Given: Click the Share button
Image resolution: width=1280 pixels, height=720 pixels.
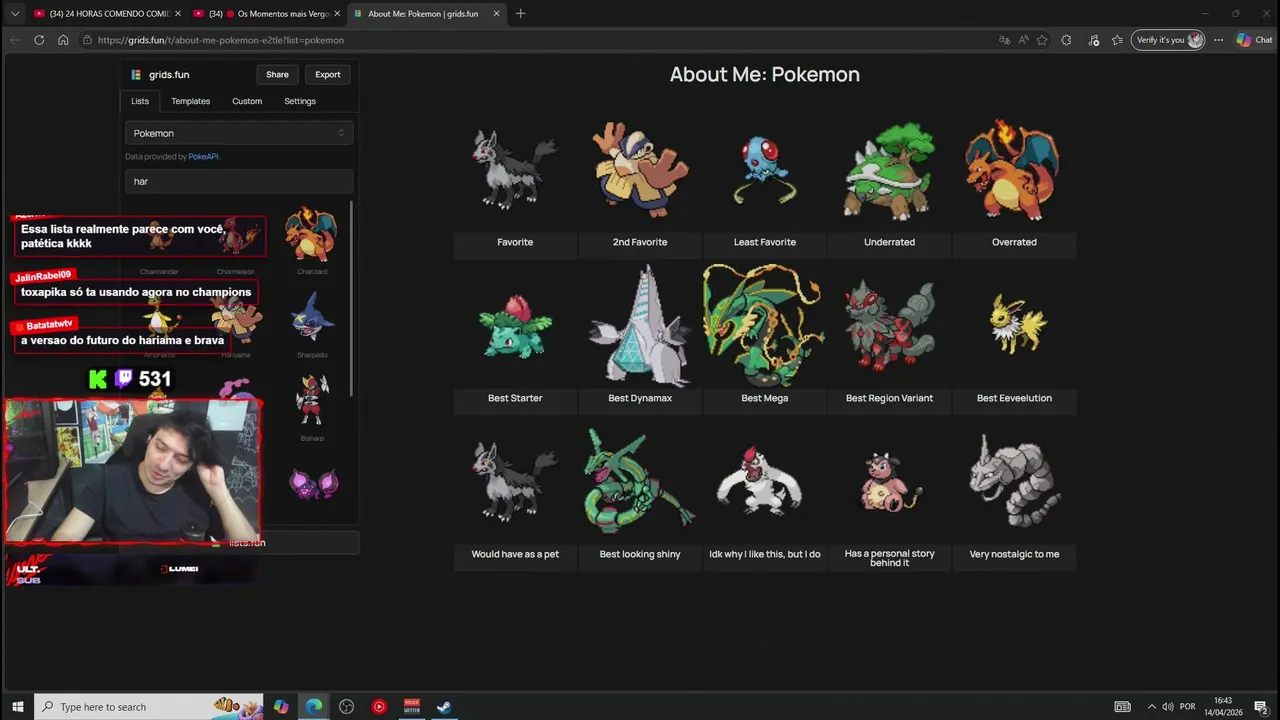Looking at the screenshot, I should 277,75.
